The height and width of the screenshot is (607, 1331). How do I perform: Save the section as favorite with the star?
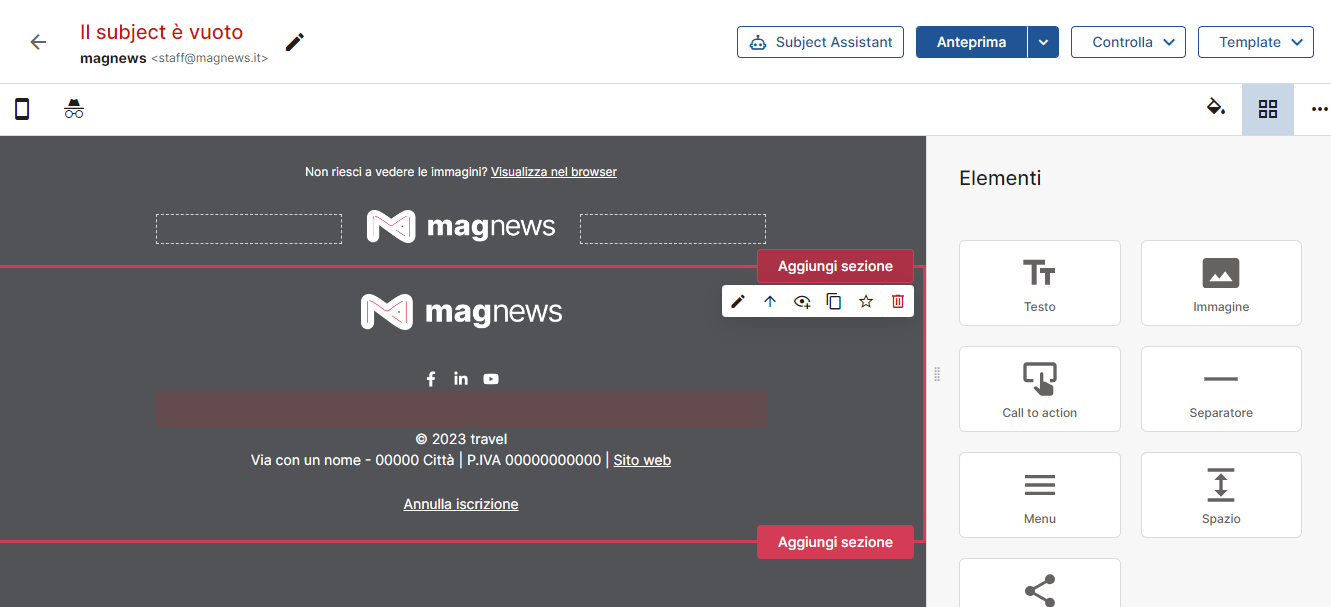tap(866, 301)
